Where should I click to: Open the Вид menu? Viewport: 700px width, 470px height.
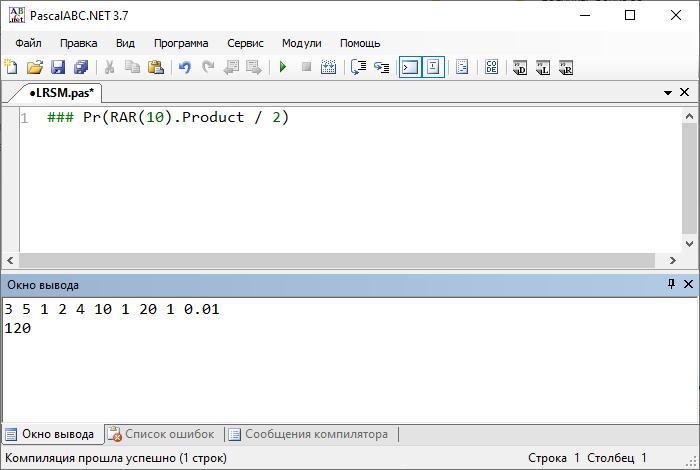tap(125, 43)
